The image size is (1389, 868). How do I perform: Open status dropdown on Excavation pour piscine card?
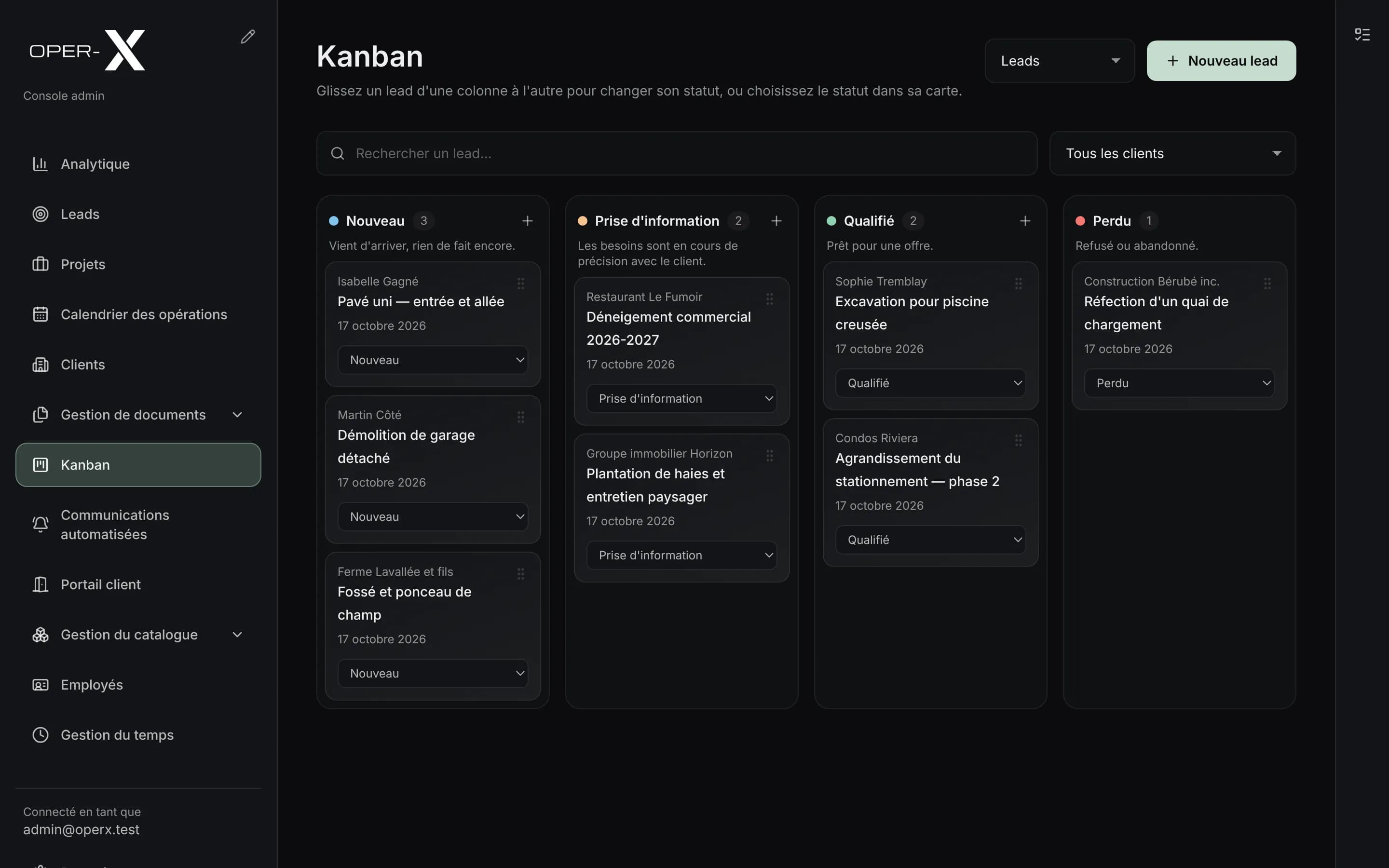[x=930, y=383]
